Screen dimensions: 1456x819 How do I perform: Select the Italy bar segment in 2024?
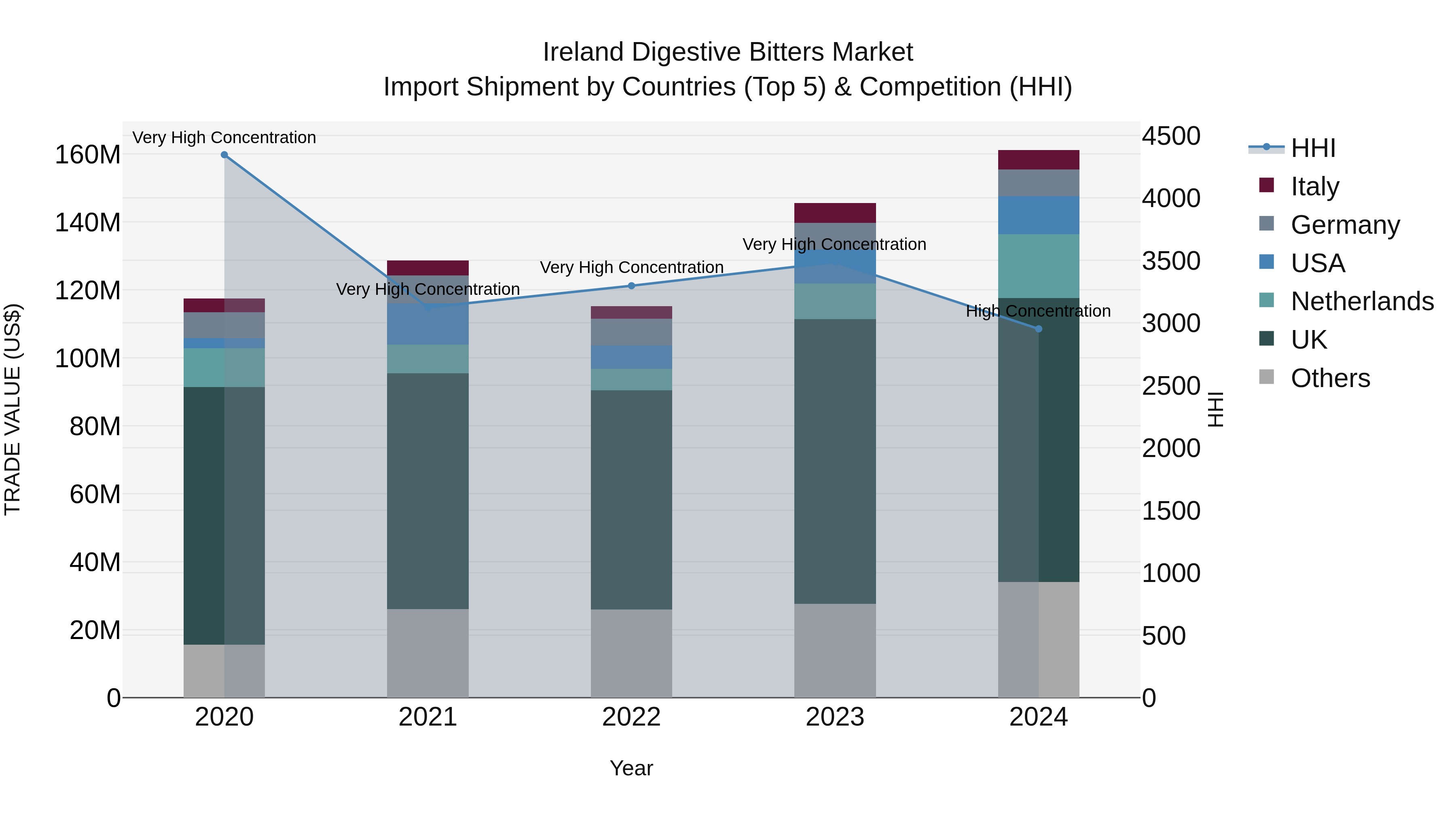click(1038, 160)
